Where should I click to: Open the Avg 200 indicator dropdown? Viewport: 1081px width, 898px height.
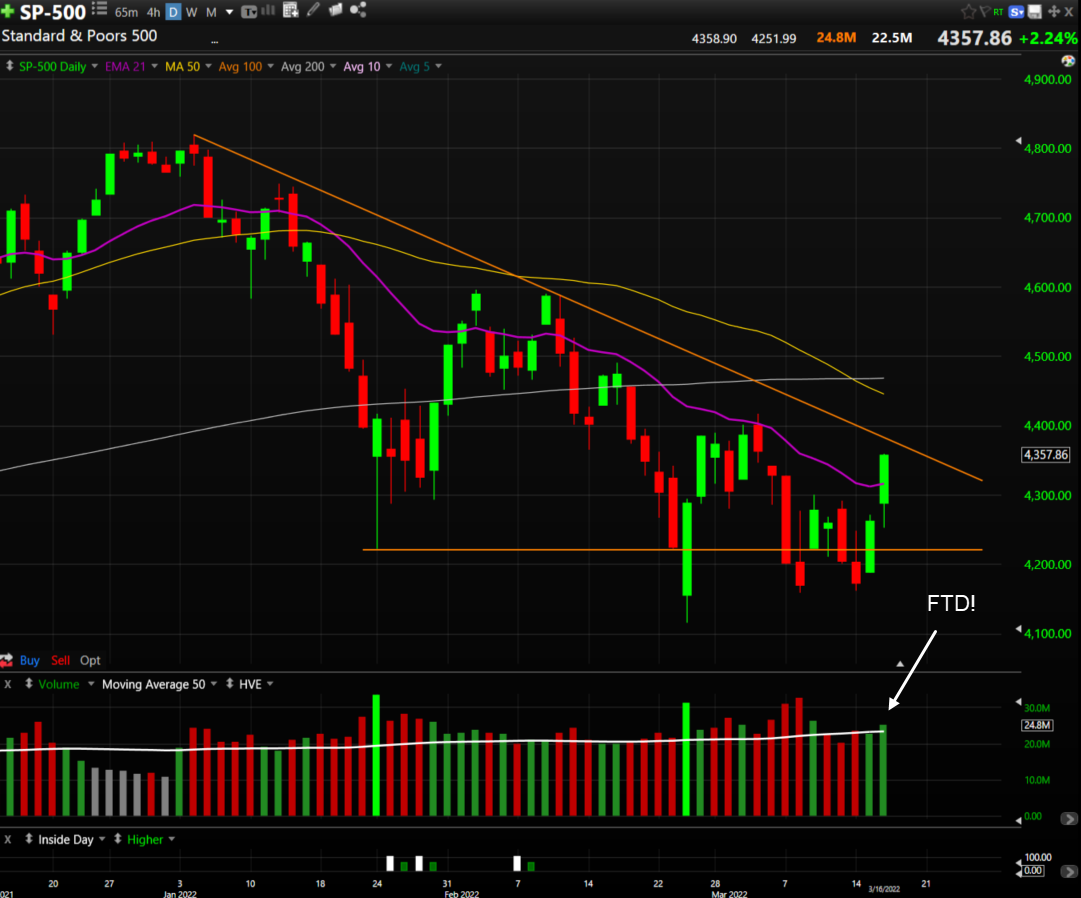coord(333,66)
